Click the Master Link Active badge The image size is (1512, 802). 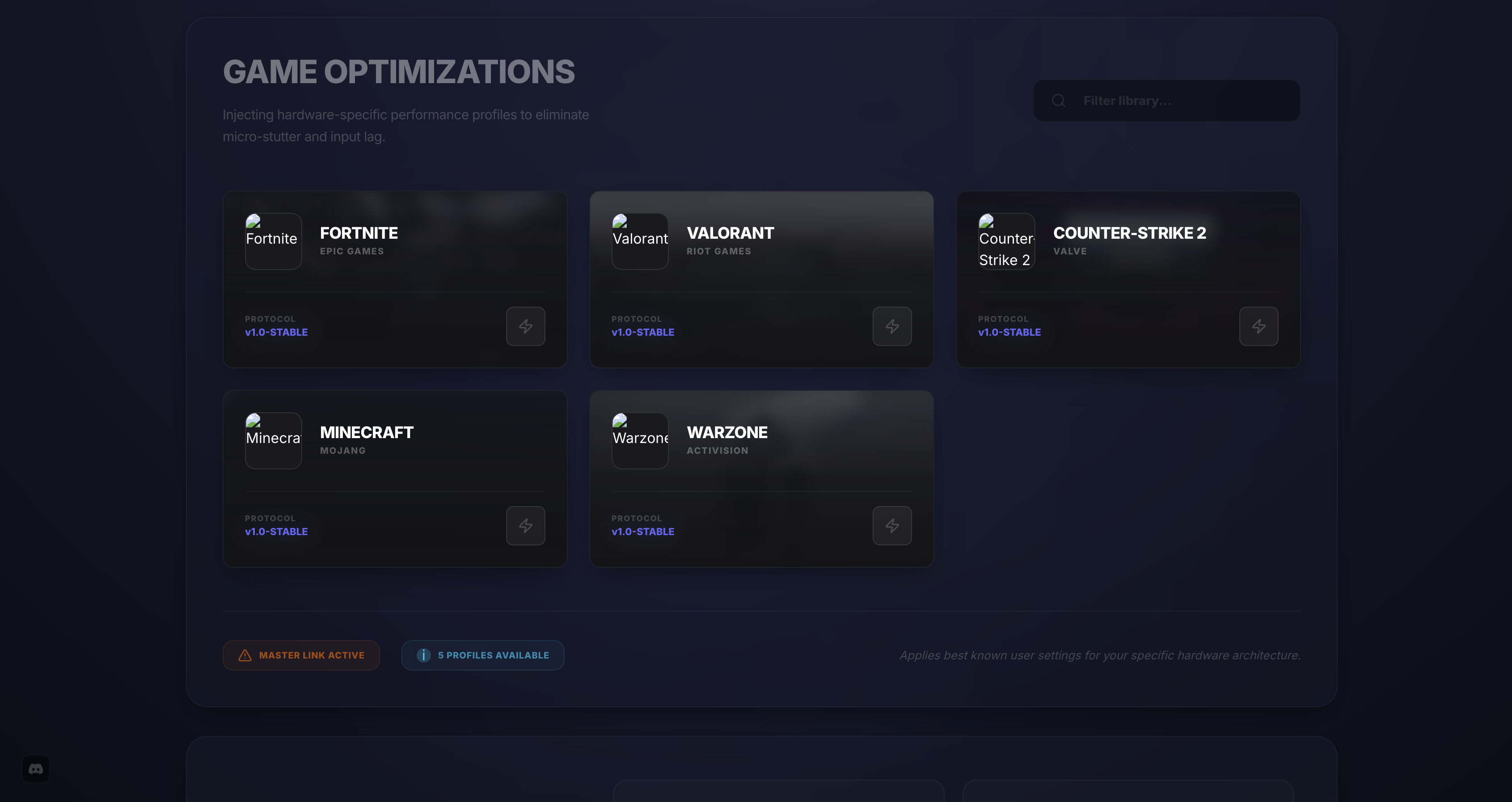coord(301,655)
